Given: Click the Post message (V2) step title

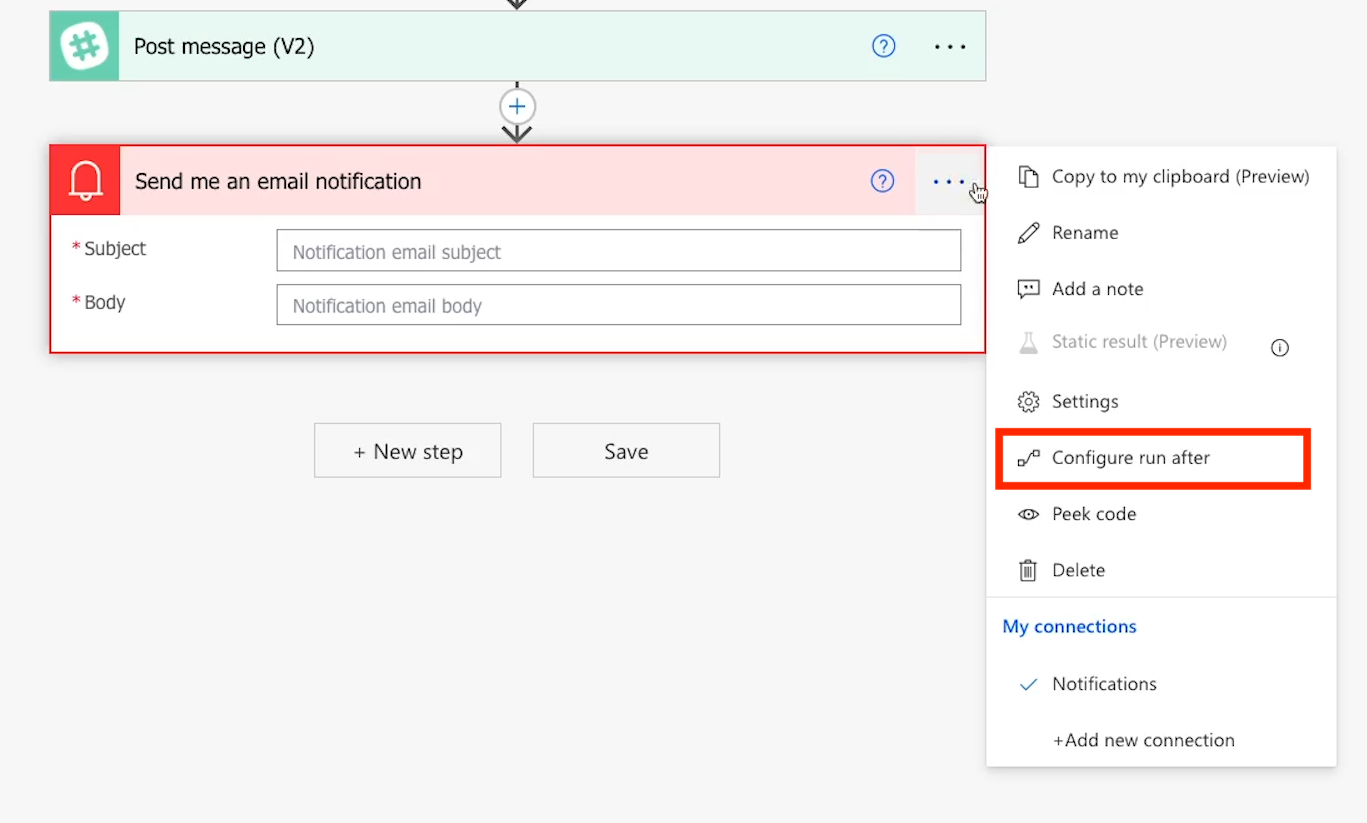Looking at the screenshot, I should click(x=224, y=47).
